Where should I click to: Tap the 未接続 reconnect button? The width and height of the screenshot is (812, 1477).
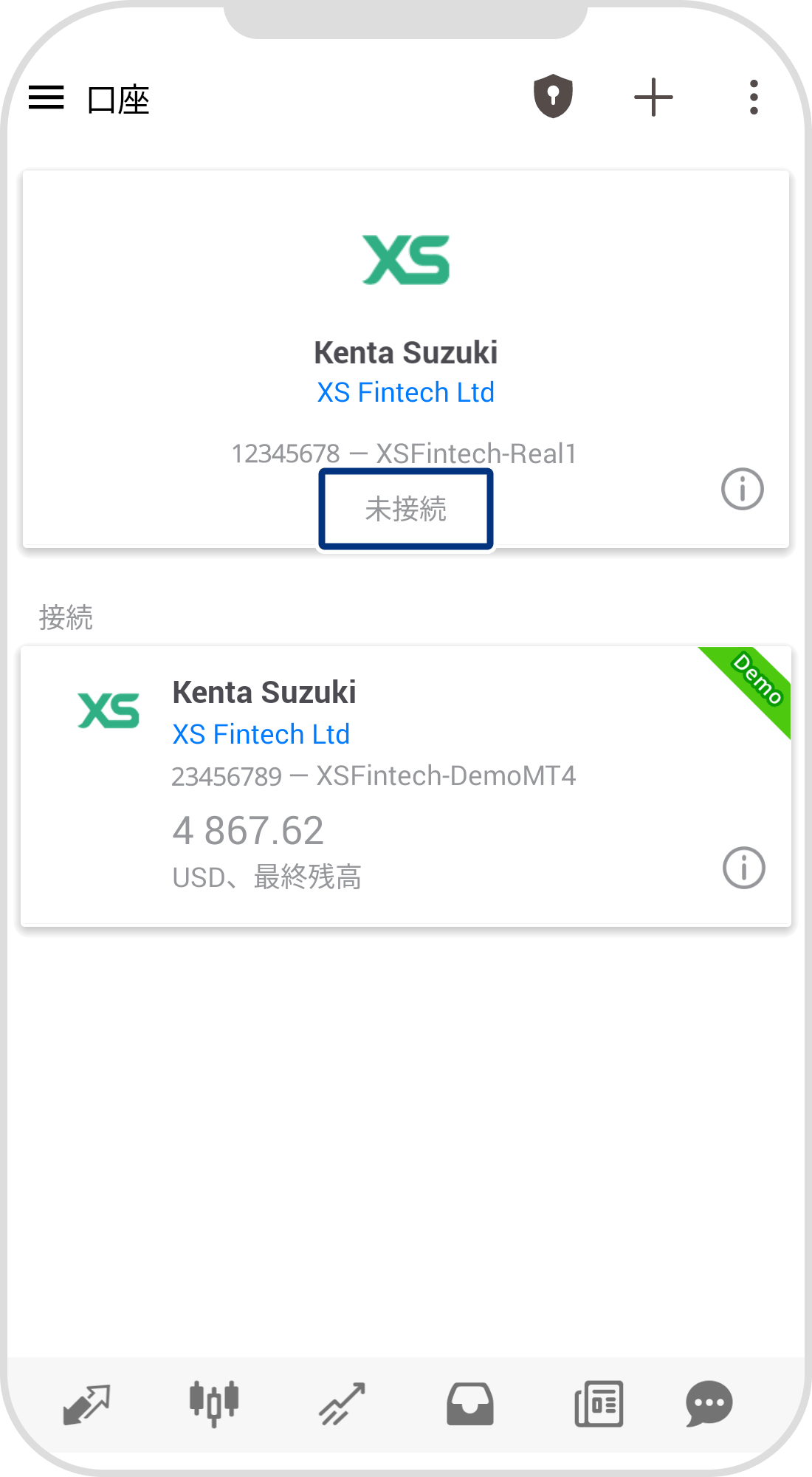(x=405, y=508)
